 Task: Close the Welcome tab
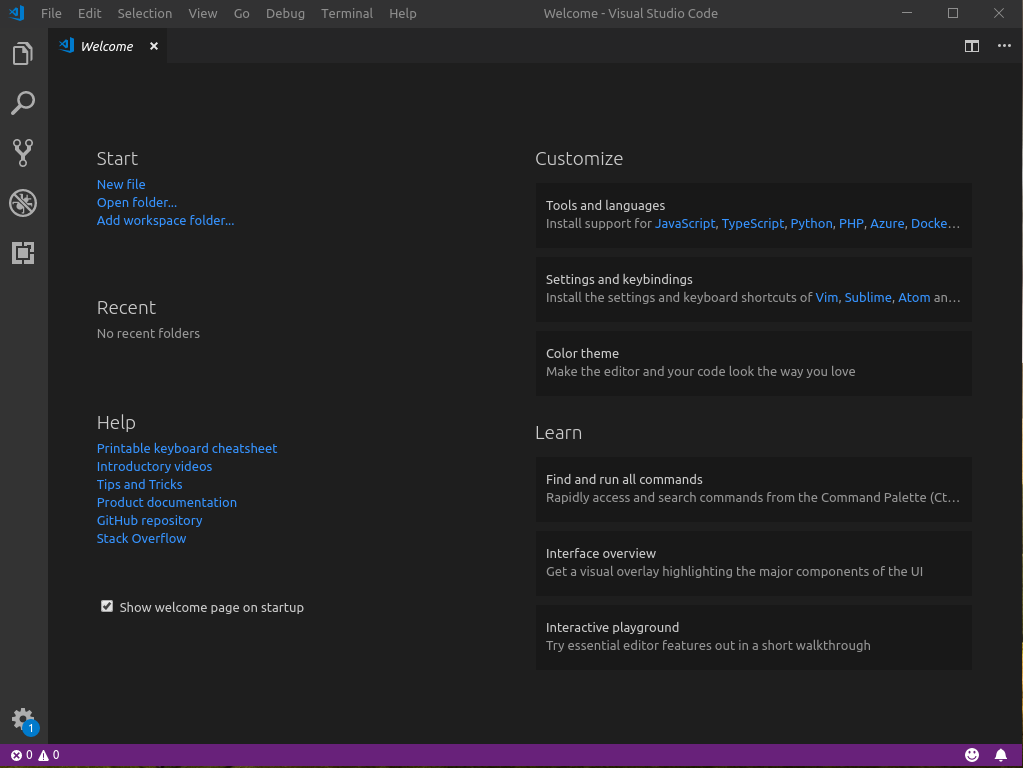pos(153,46)
